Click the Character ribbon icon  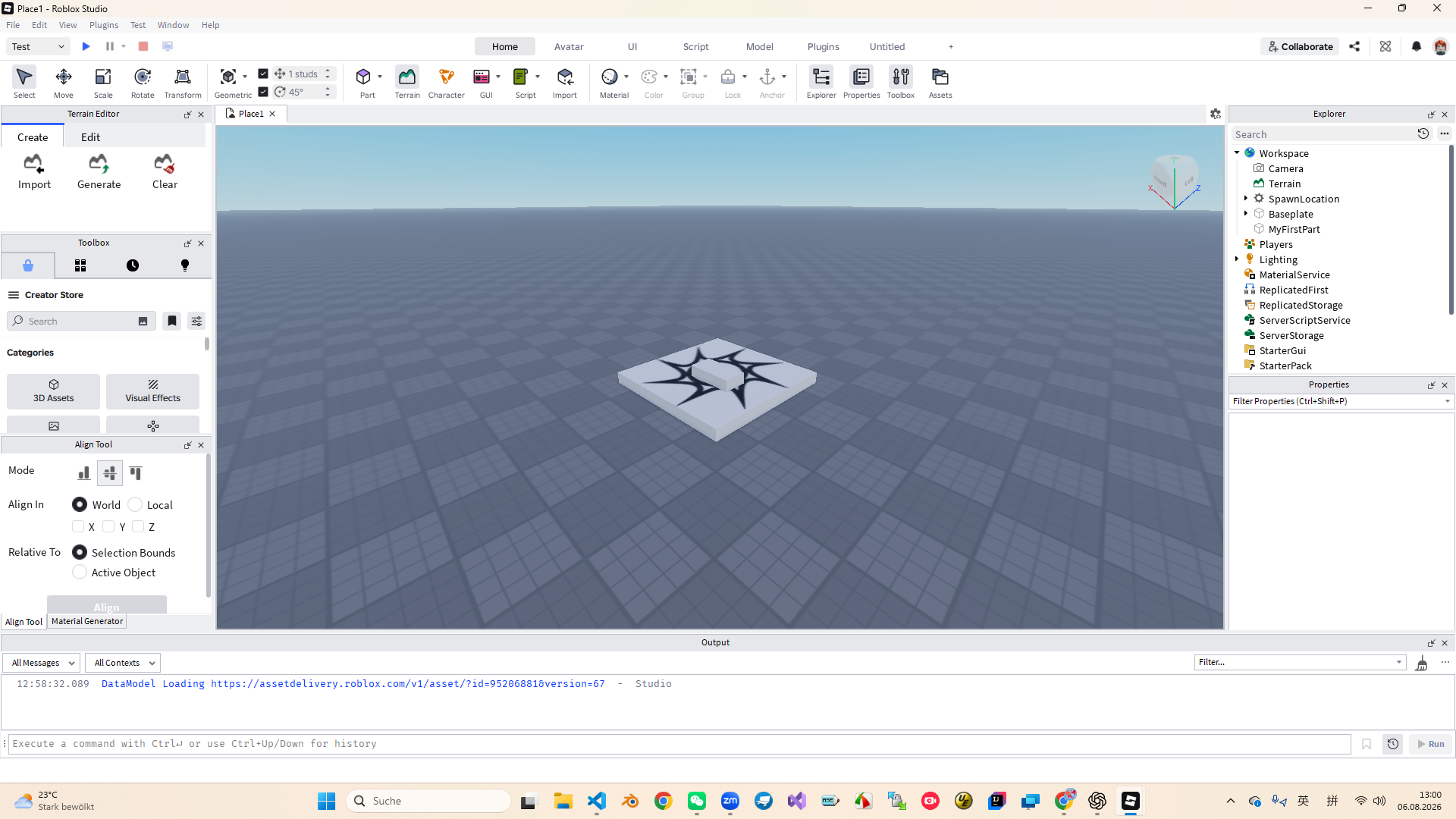447,83
